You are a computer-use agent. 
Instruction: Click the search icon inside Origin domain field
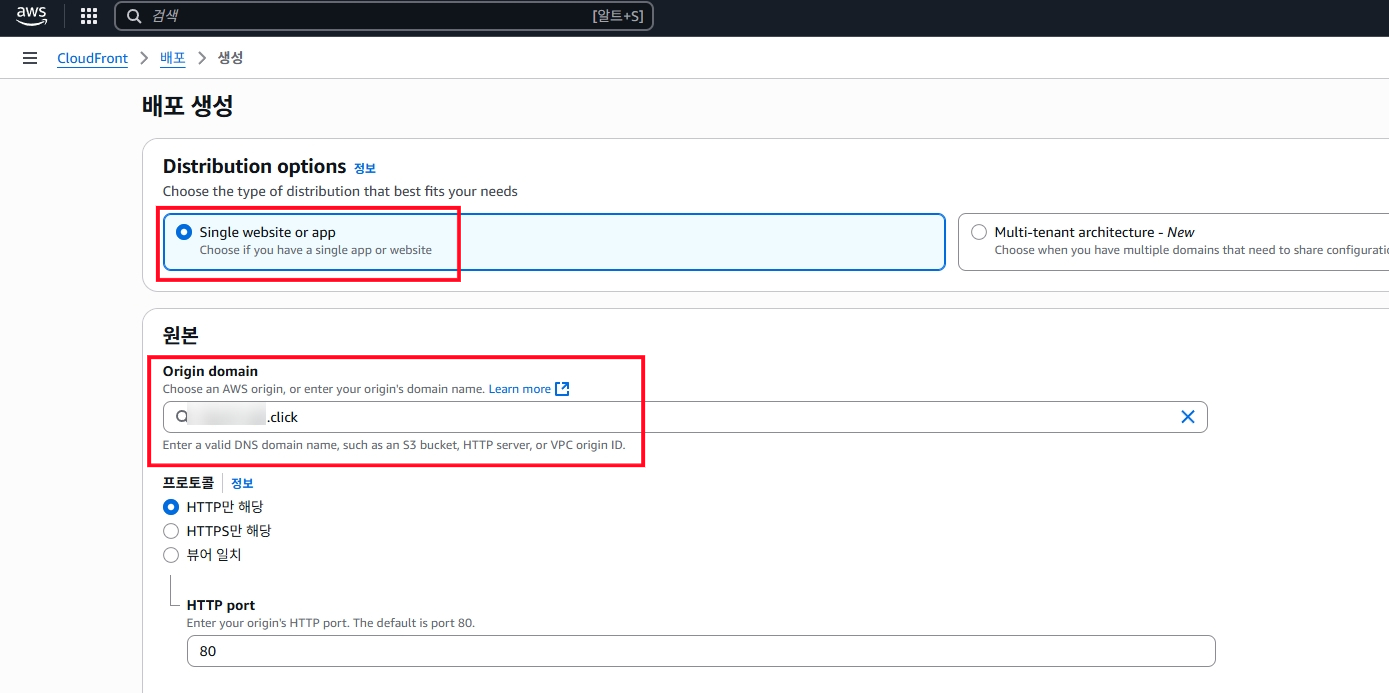(182, 417)
